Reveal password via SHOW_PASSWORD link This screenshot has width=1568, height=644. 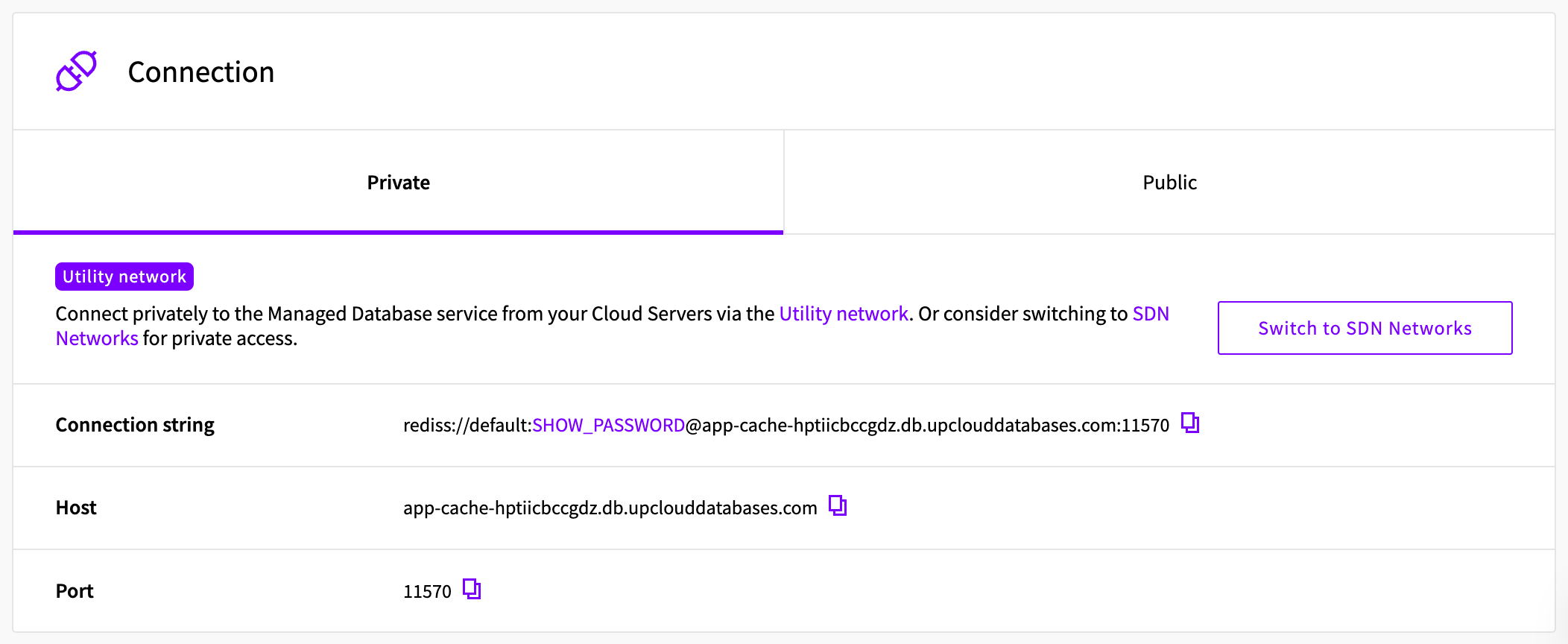coord(608,426)
